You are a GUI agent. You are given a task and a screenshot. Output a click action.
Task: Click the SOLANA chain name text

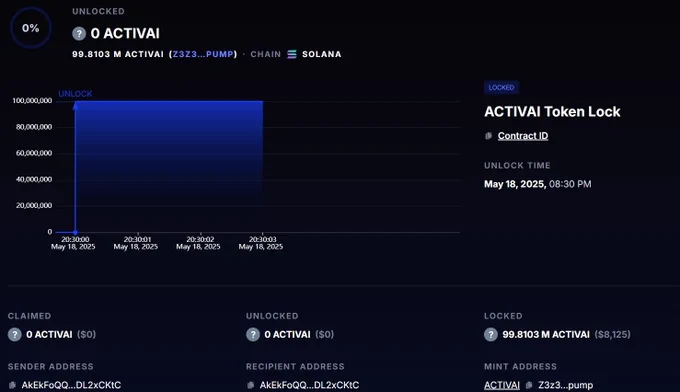point(322,54)
